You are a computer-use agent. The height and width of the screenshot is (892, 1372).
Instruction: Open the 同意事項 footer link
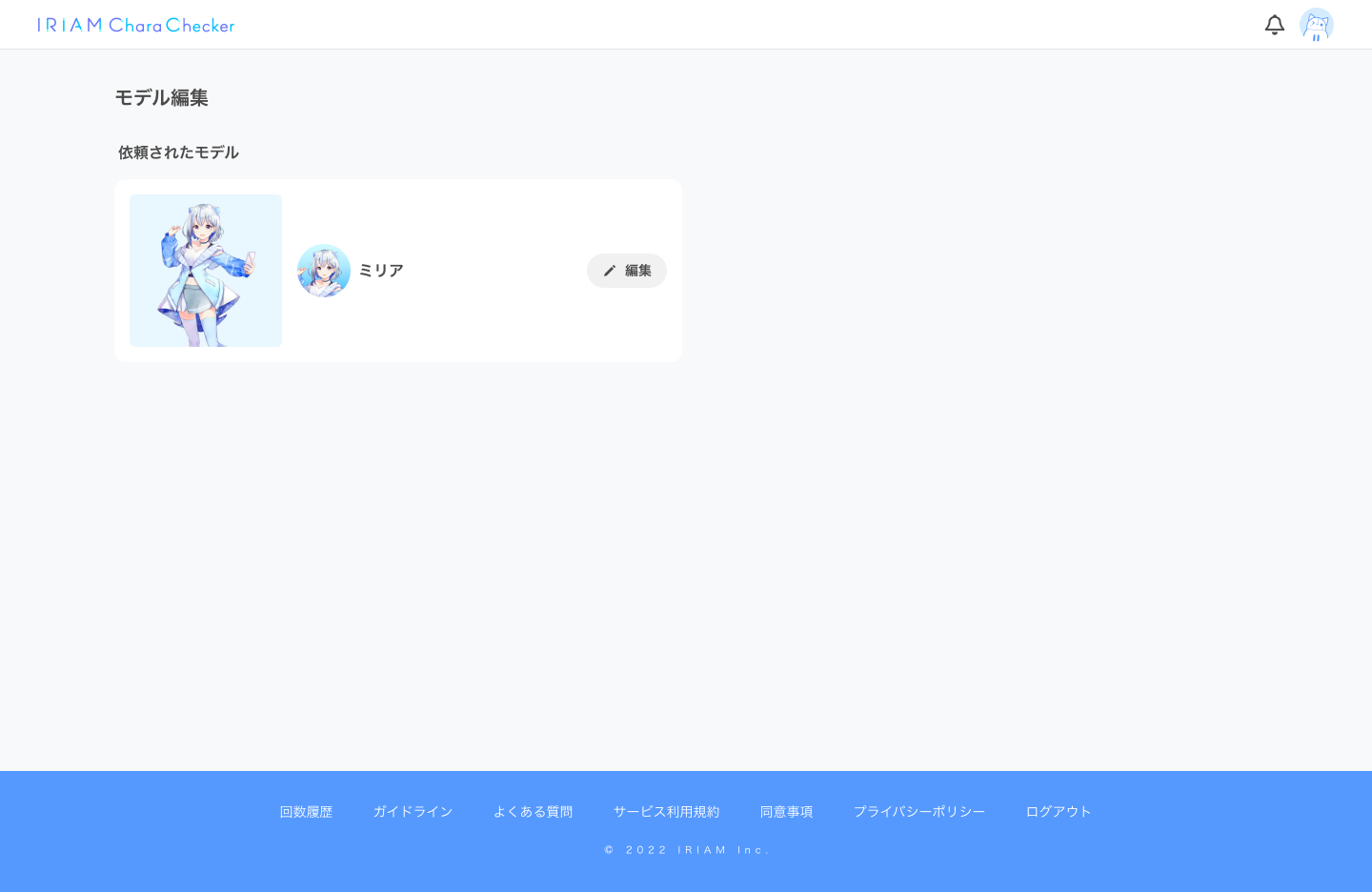[x=786, y=812]
